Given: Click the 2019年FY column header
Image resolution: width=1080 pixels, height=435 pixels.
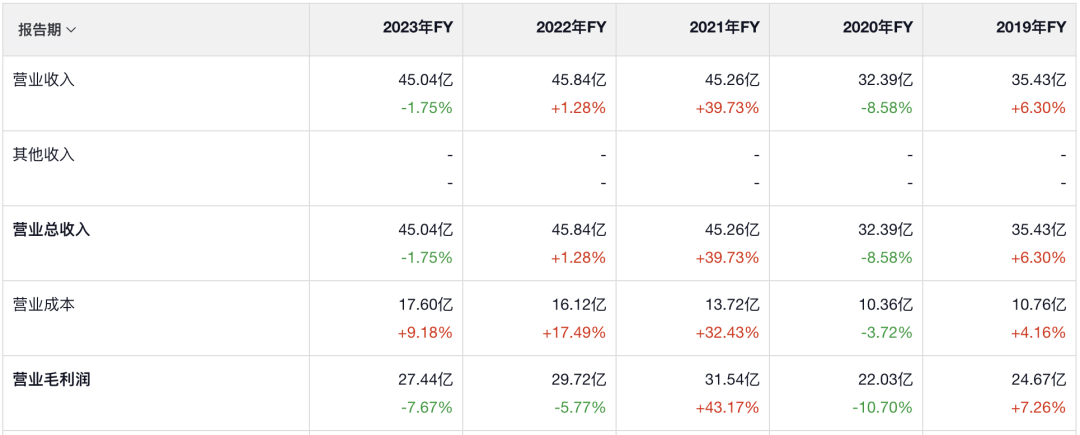Looking at the screenshot, I should coord(1031,29).
